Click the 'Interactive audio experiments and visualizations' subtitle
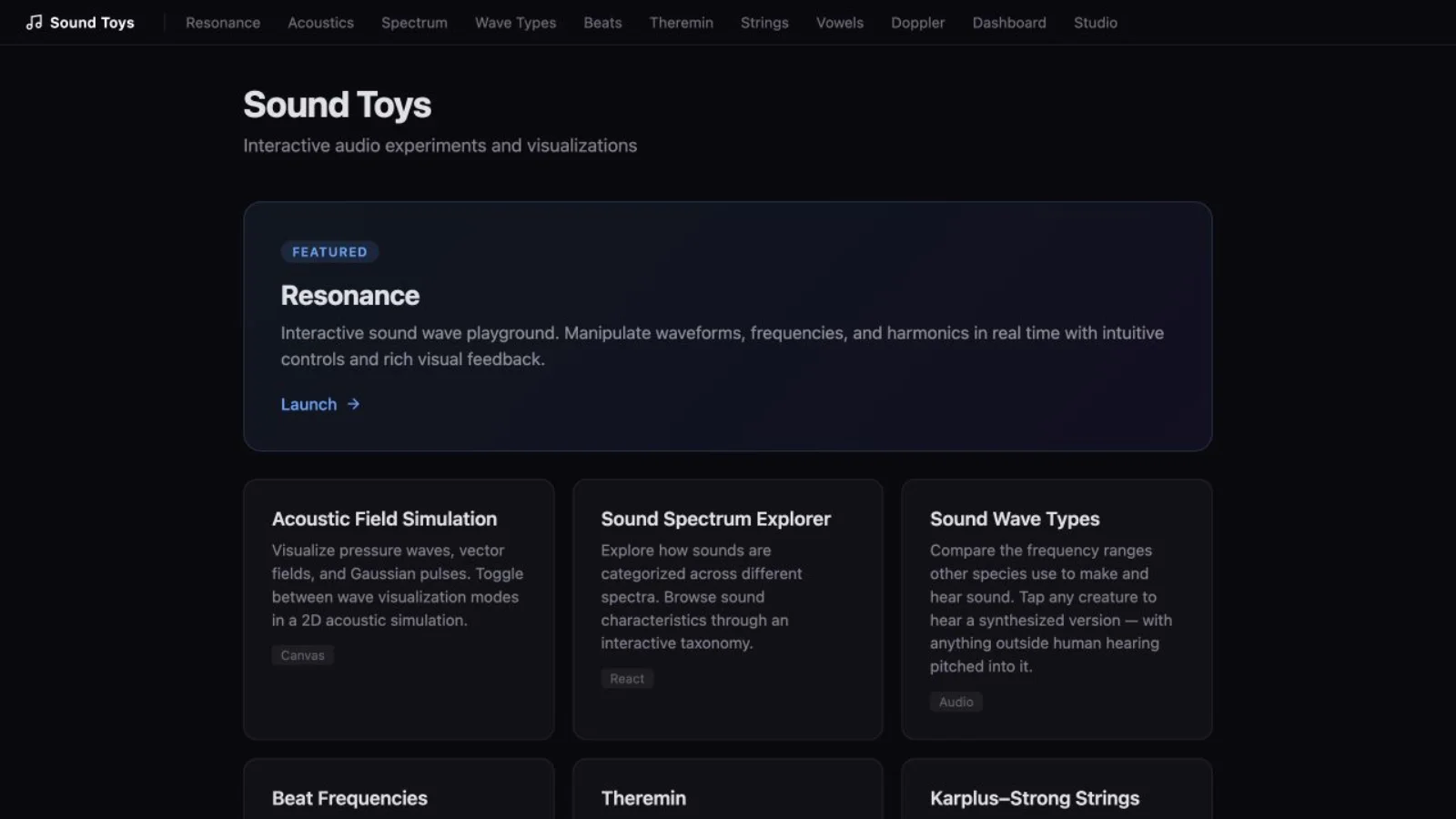Screen dimensions: 1456x819 click(440, 146)
